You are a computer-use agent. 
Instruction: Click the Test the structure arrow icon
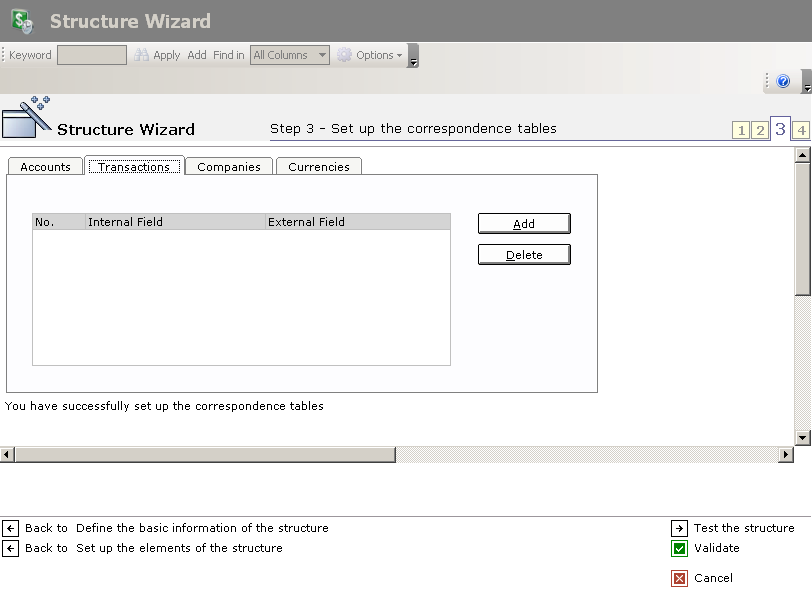pyautogui.click(x=680, y=528)
